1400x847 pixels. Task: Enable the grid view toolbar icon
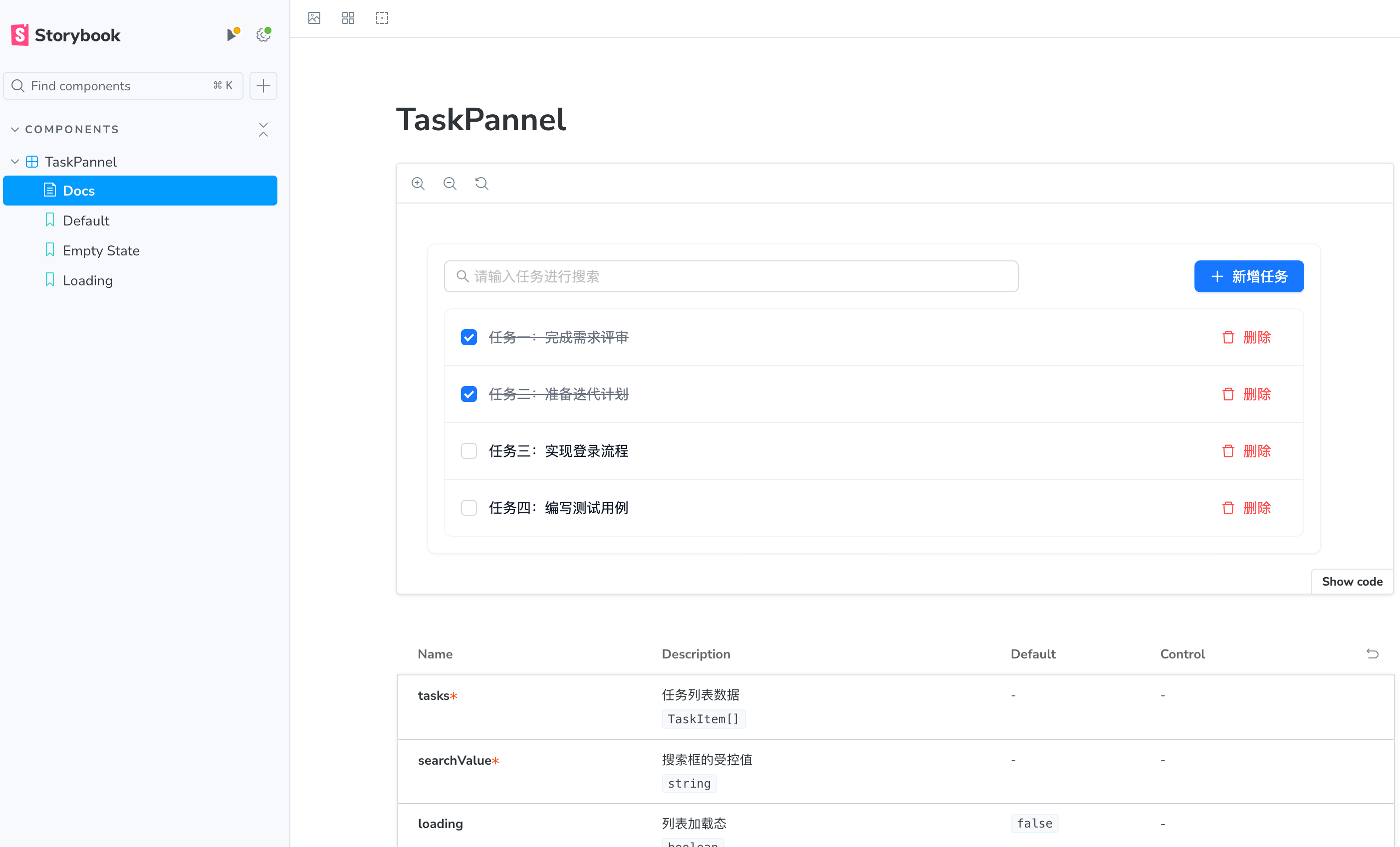348,18
